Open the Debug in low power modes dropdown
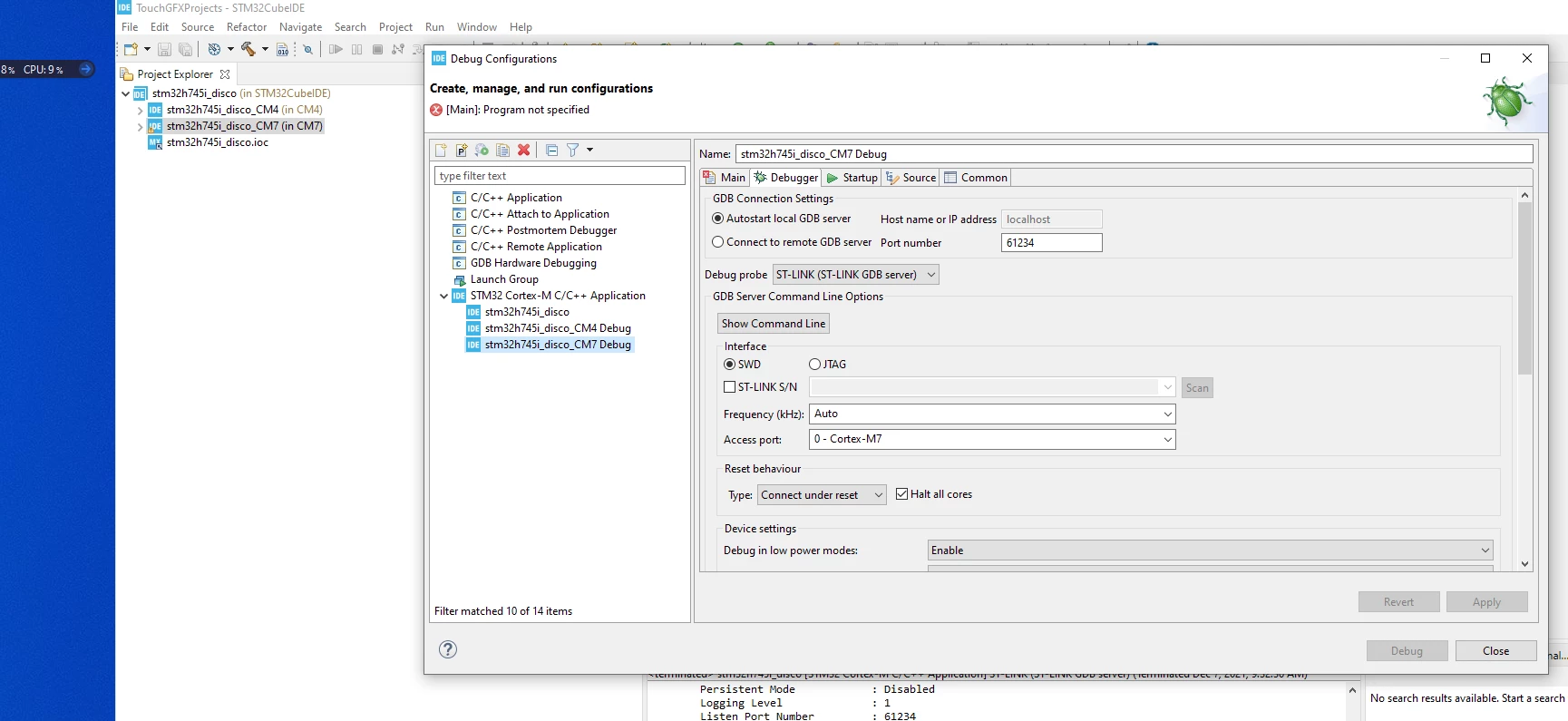Viewport: 1568px width, 721px height. [x=1210, y=550]
